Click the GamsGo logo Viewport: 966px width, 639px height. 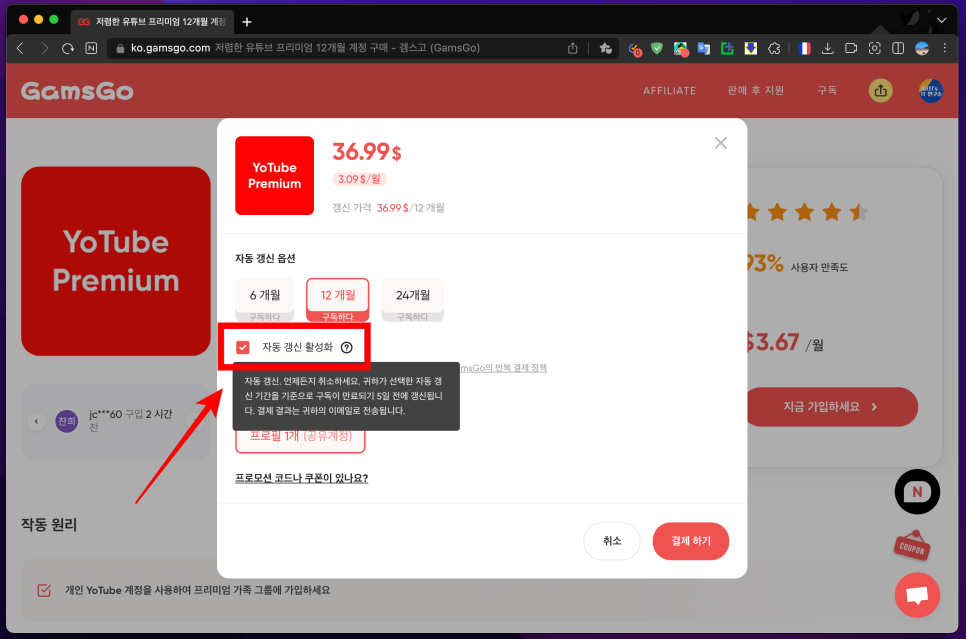click(x=77, y=91)
